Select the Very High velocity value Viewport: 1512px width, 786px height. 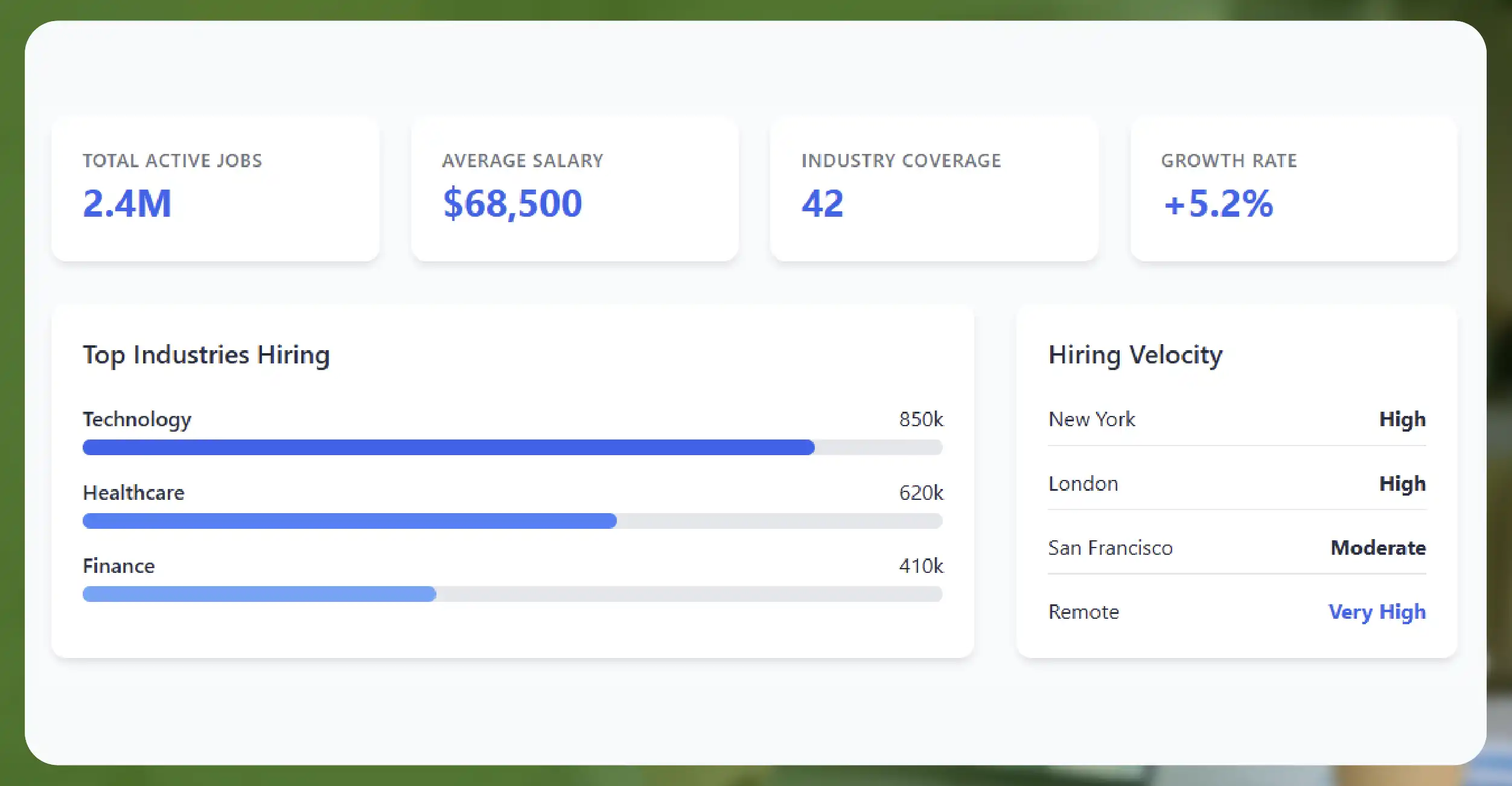point(1377,612)
